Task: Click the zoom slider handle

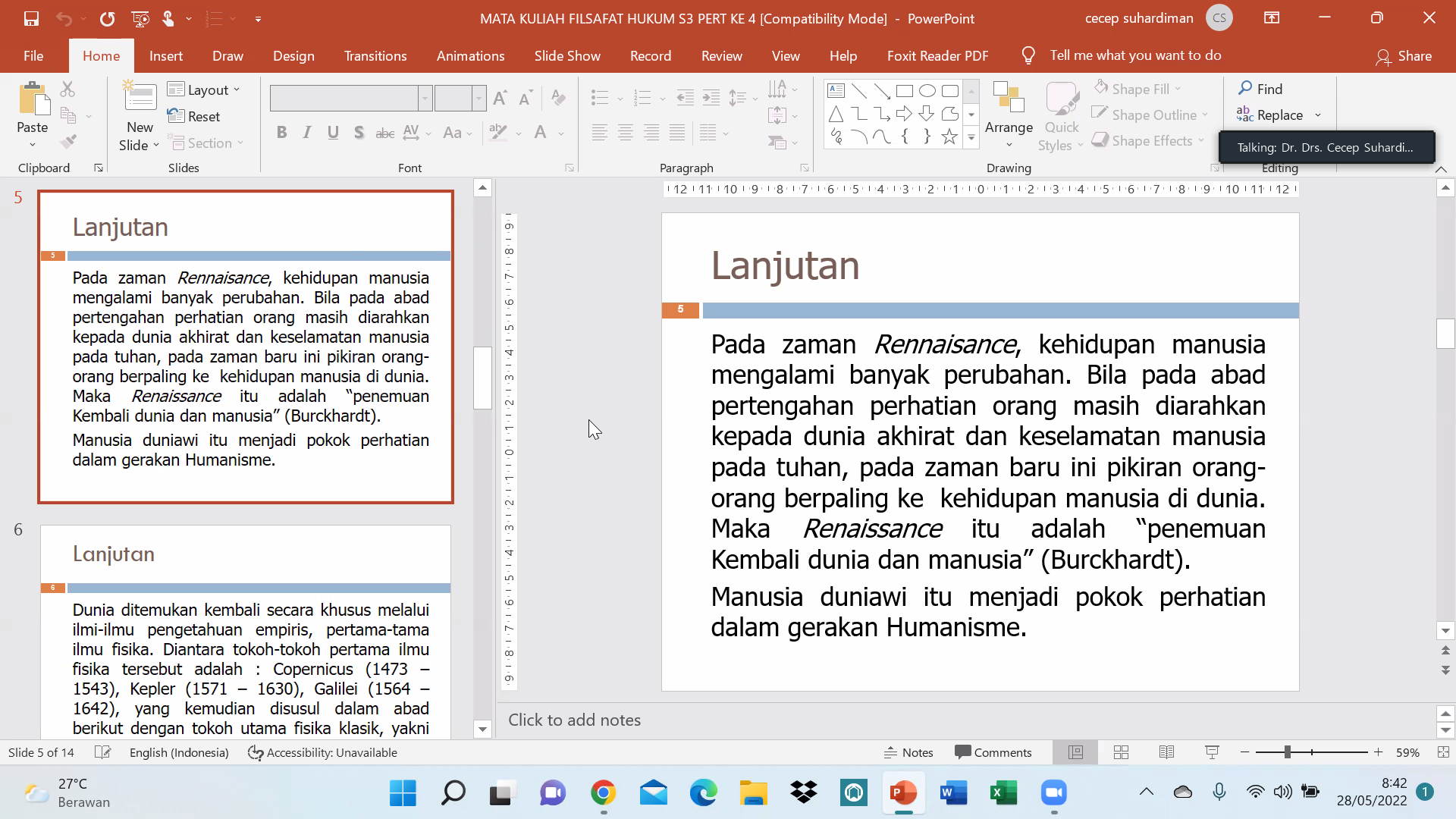Action: coord(1287,752)
